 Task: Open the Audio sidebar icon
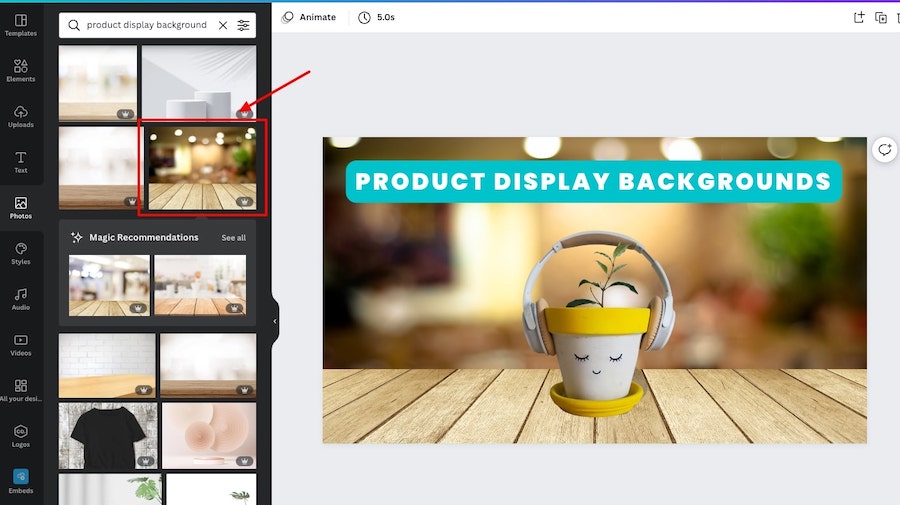pyautogui.click(x=21, y=299)
